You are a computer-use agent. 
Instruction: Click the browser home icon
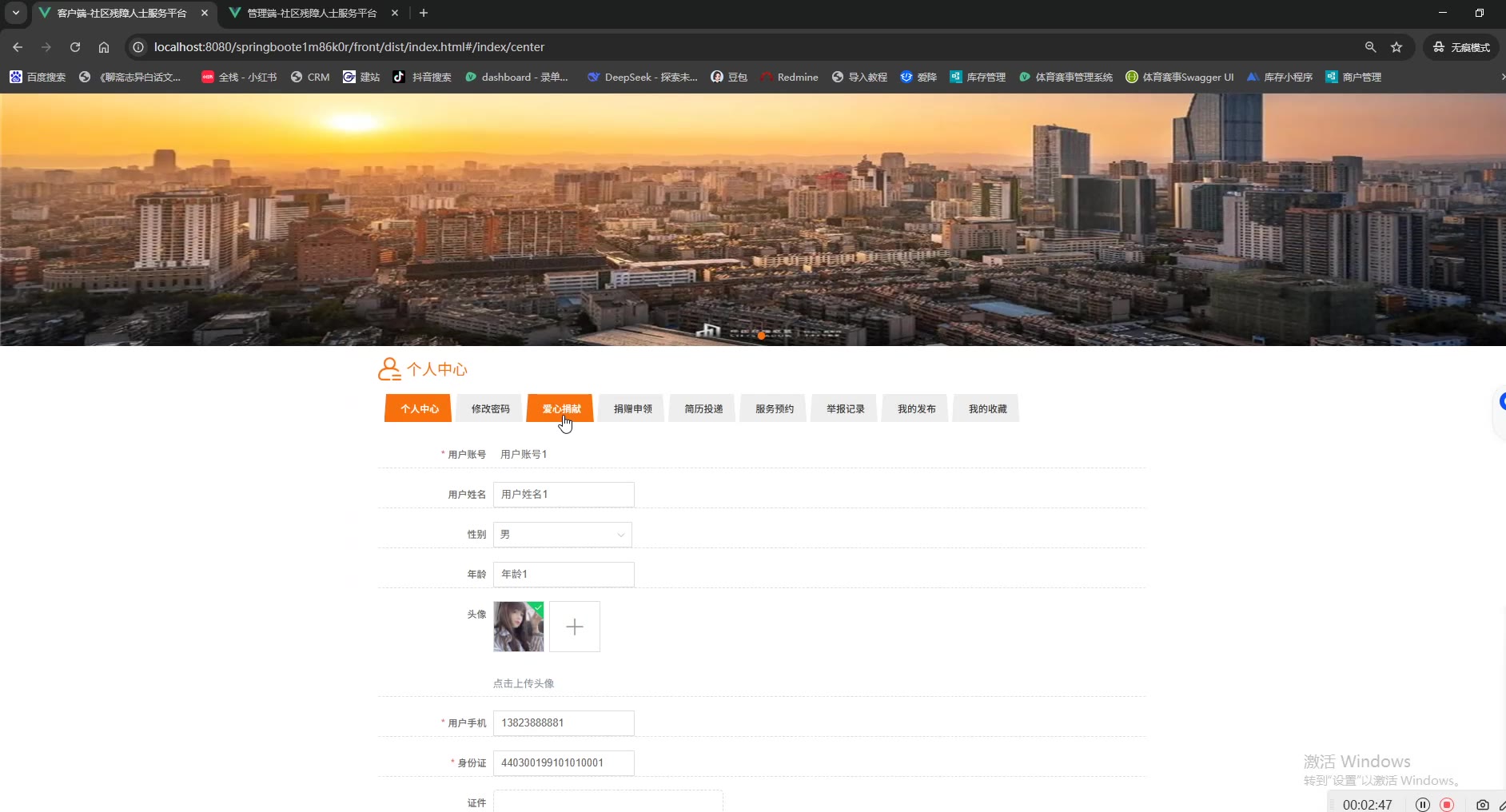coord(104,47)
